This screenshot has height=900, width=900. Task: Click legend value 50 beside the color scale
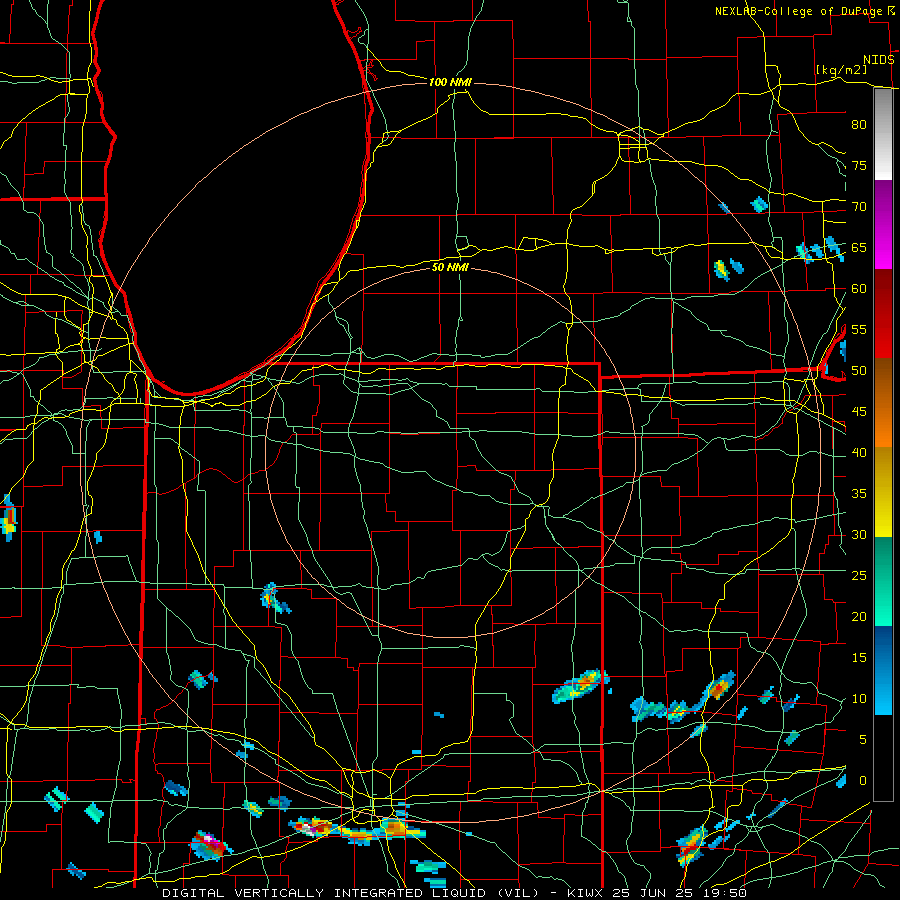coord(859,371)
